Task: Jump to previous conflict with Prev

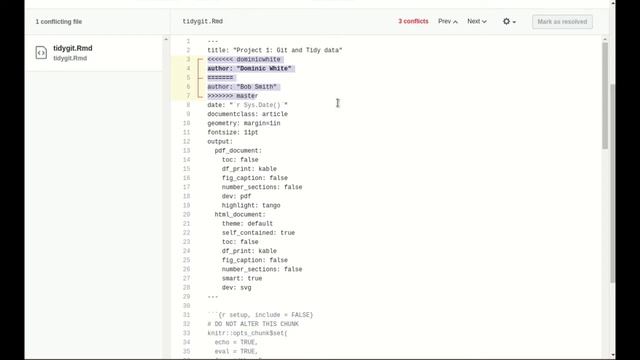Action: click(x=448, y=21)
